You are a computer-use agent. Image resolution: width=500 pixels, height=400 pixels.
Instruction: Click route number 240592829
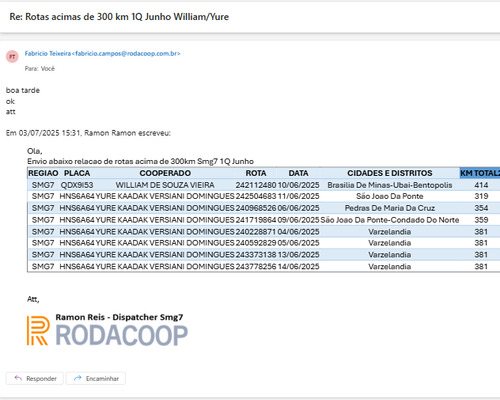point(256,243)
